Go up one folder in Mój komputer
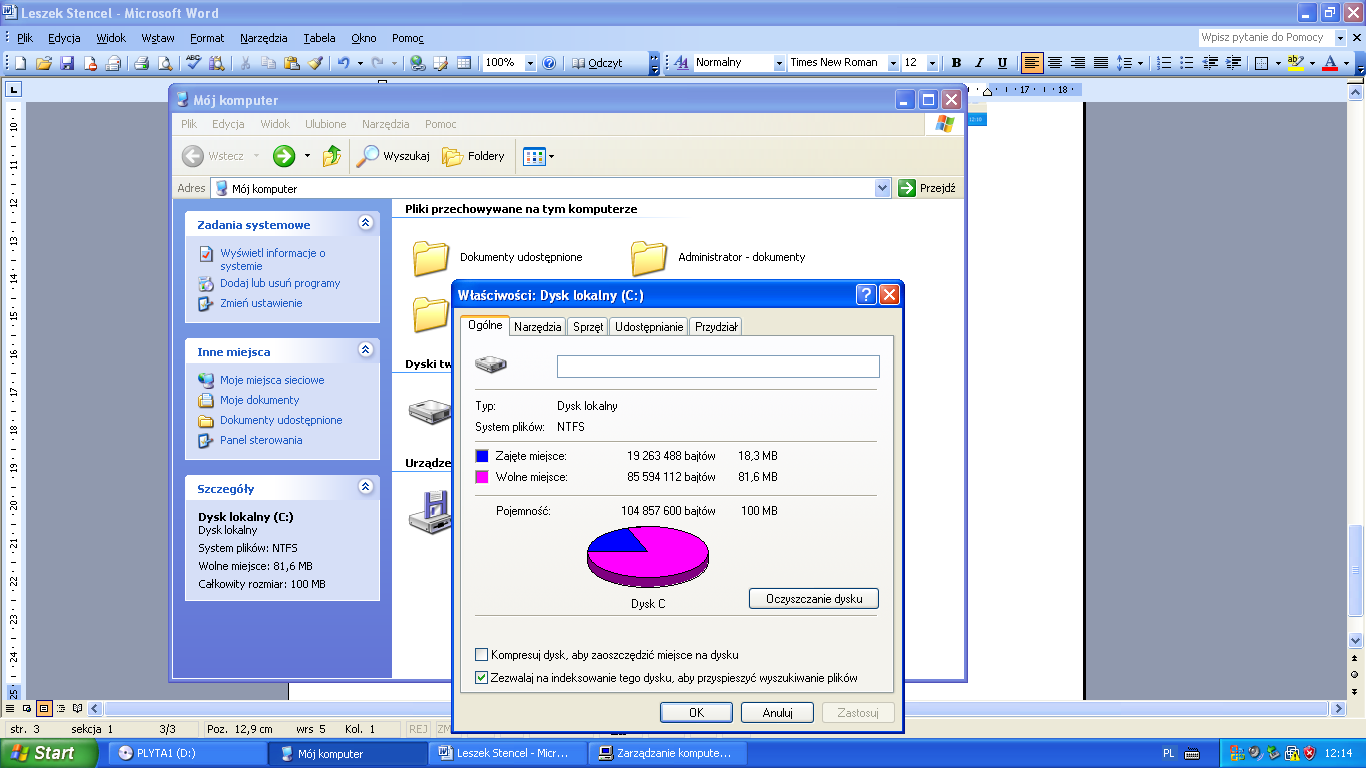 pos(332,156)
